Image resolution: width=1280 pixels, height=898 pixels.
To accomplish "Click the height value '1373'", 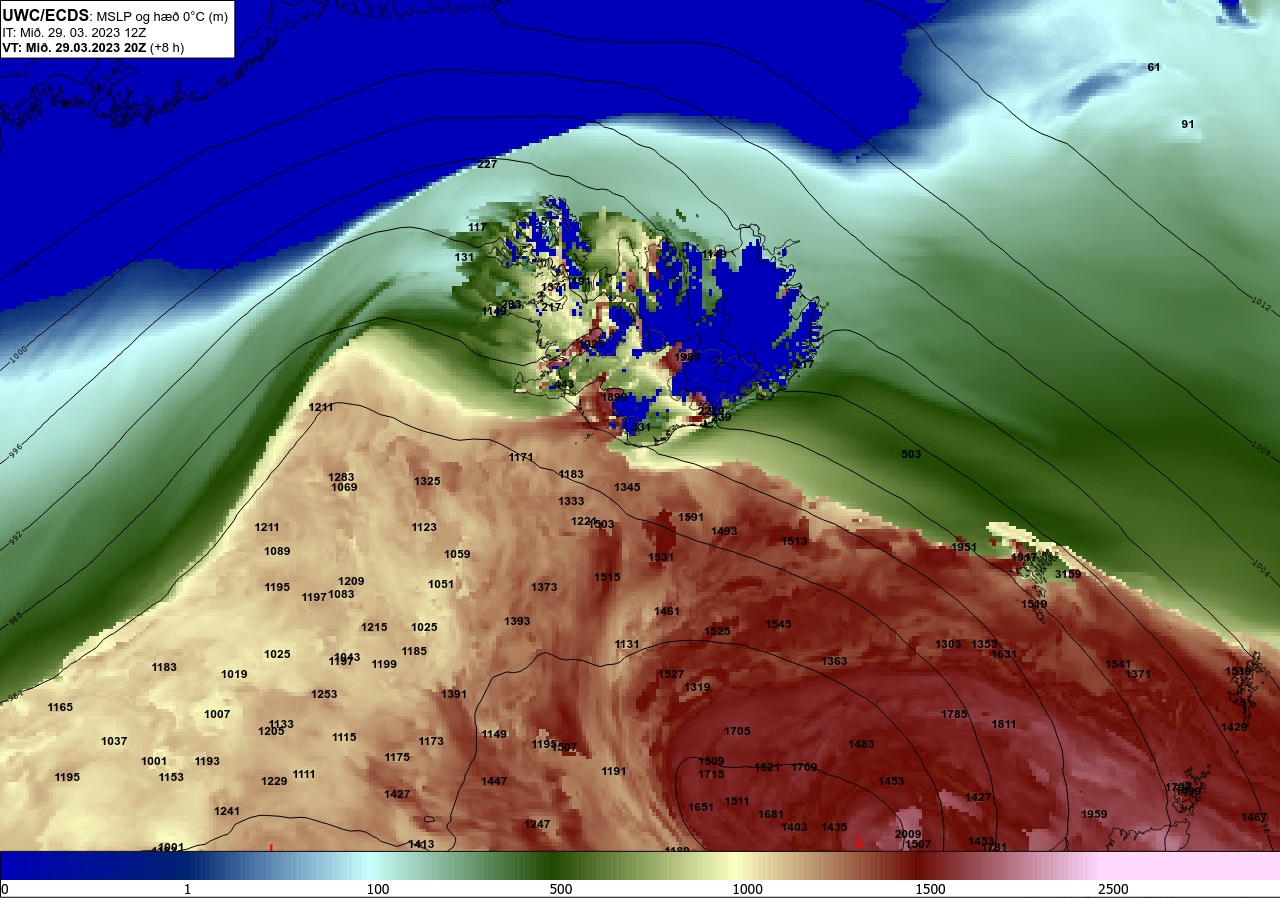I will 544,587.
